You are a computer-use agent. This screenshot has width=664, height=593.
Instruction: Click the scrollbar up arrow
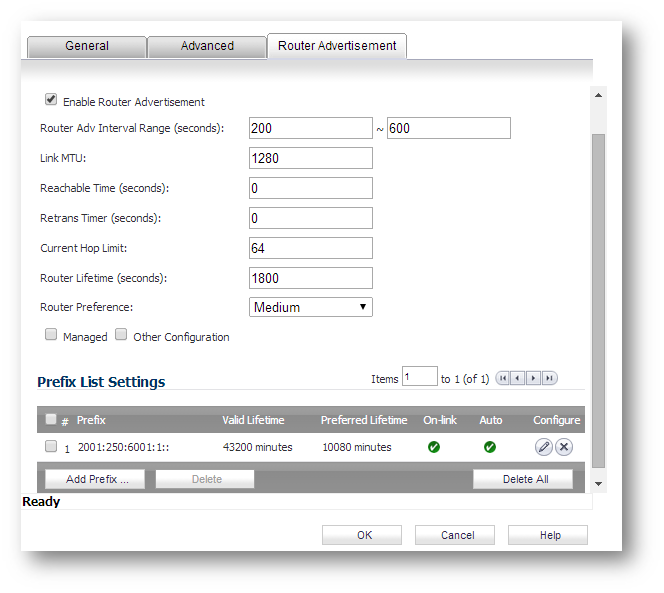598,95
